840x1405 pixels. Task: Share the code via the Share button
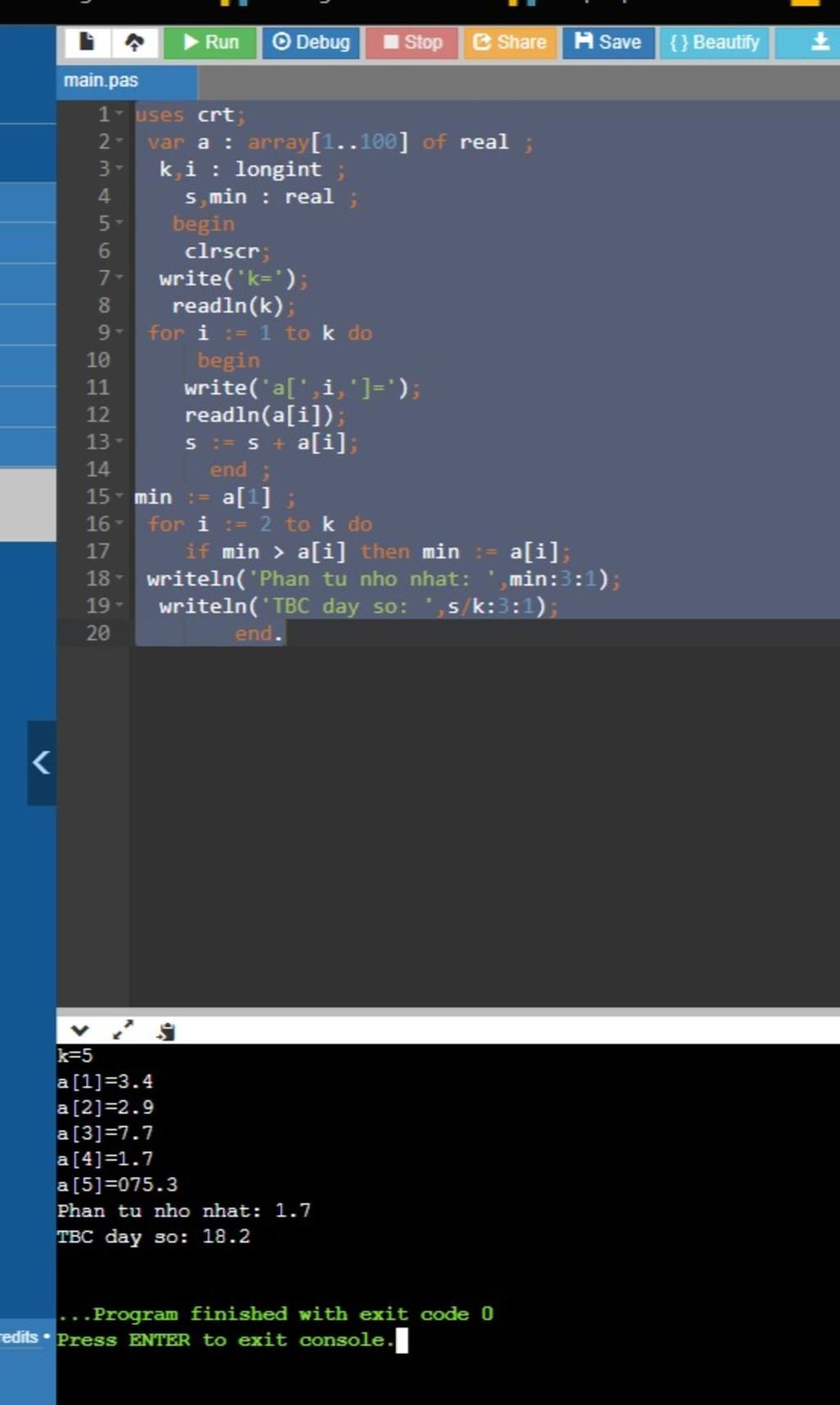click(509, 42)
